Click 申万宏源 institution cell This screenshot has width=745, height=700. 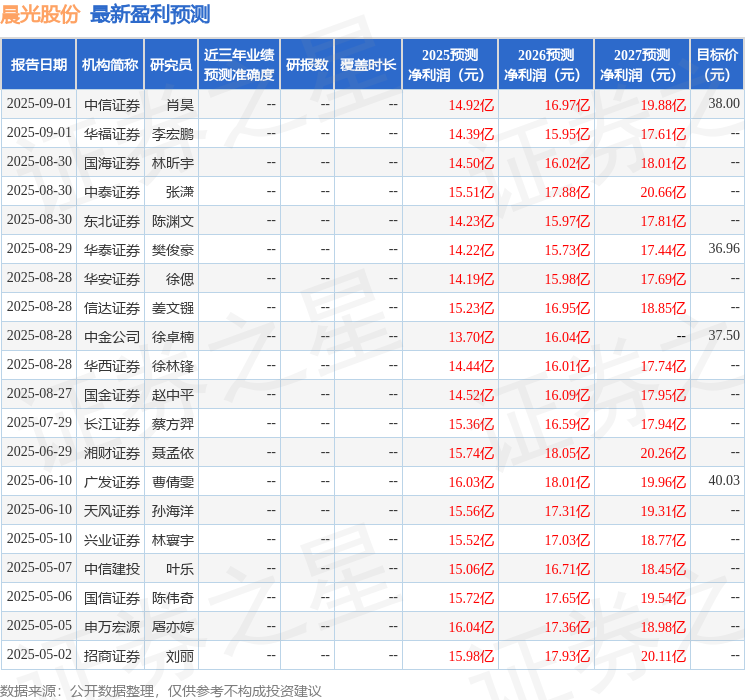pyautogui.click(x=112, y=627)
